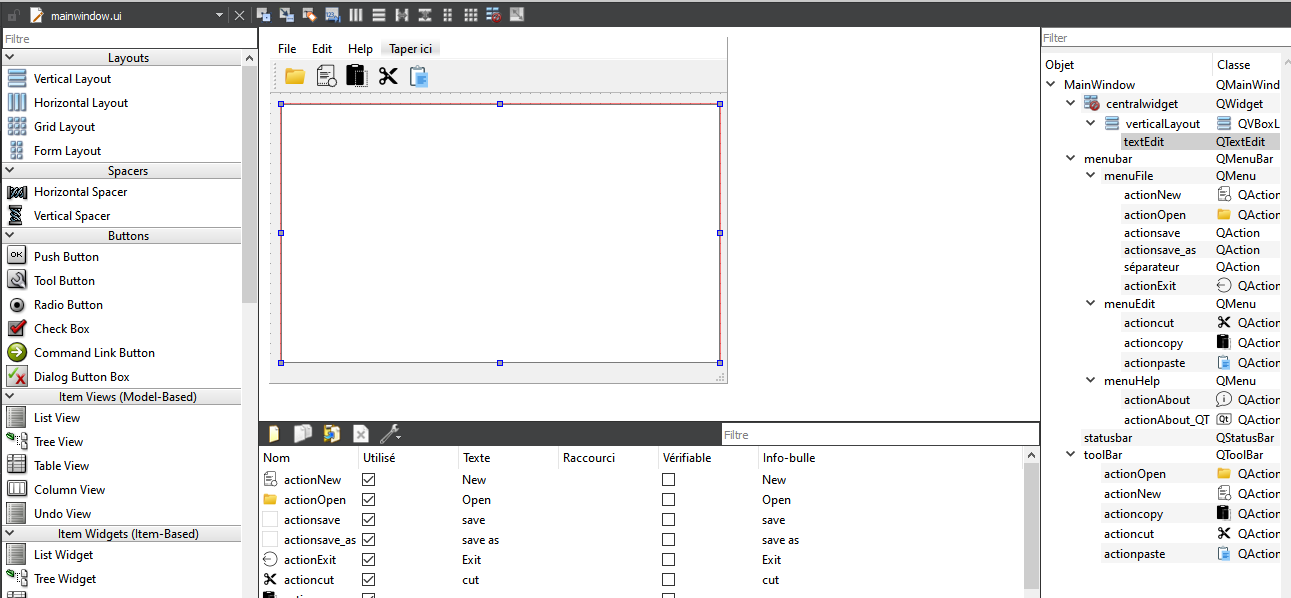Image resolution: width=1291 pixels, height=598 pixels.
Task: Collapse the Layouts category header
Action: click(x=121, y=58)
